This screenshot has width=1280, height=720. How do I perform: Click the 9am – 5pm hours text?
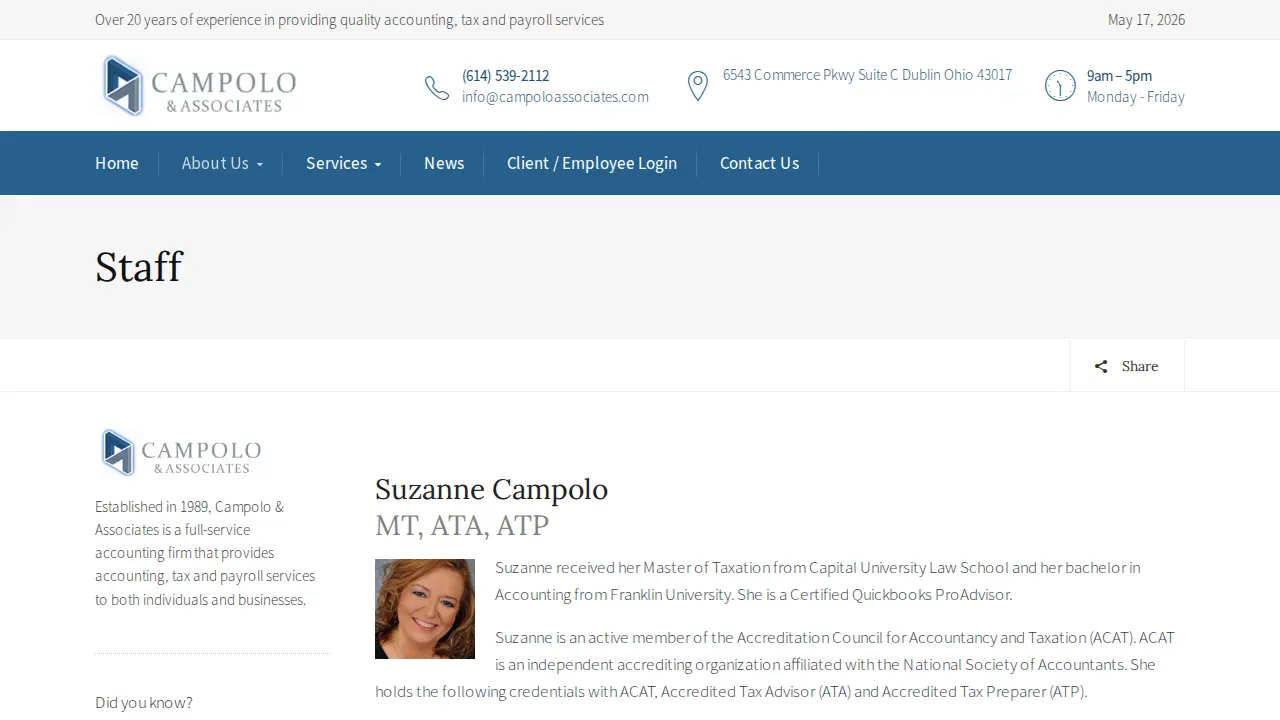[1119, 76]
